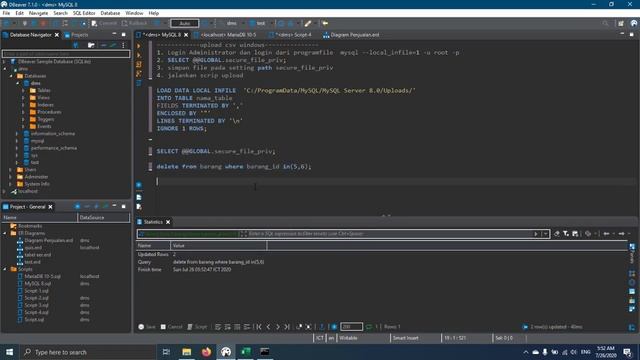Select MySQL 8.sql script file
The image size is (640, 360).
[x=38, y=284]
